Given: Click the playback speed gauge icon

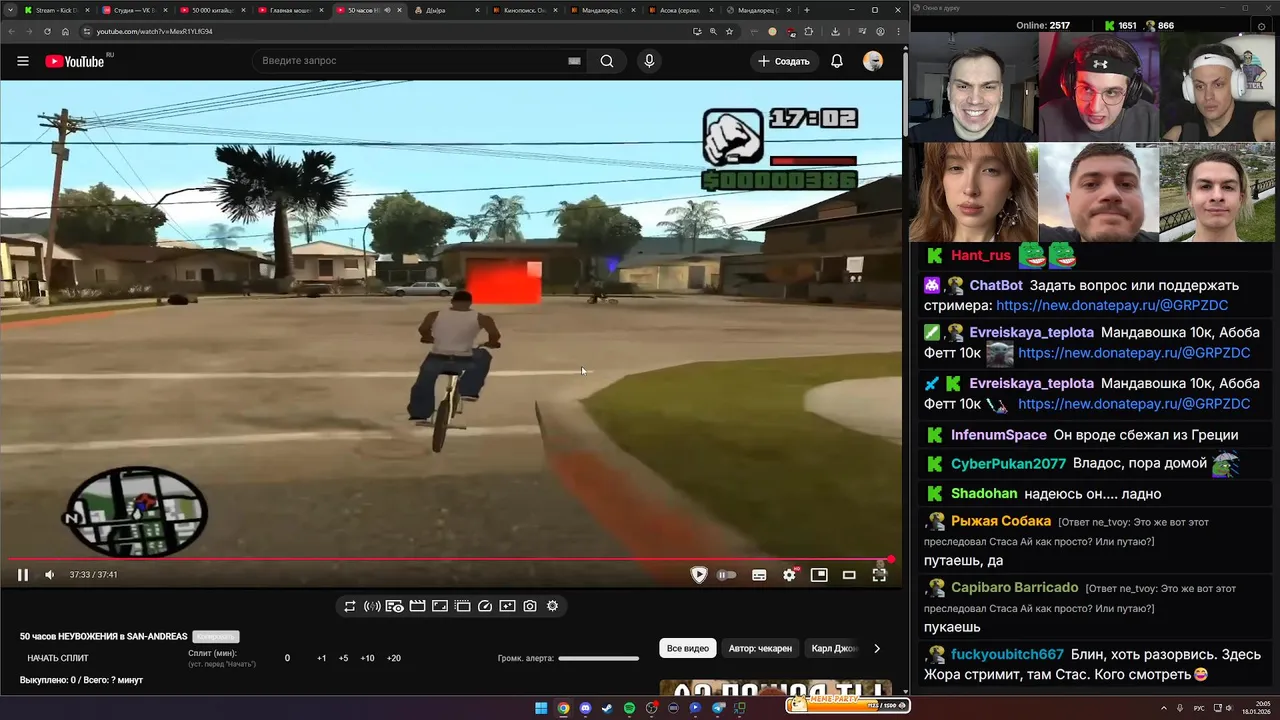Looking at the screenshot, I should pyautogui.click(x=485, y=606).
